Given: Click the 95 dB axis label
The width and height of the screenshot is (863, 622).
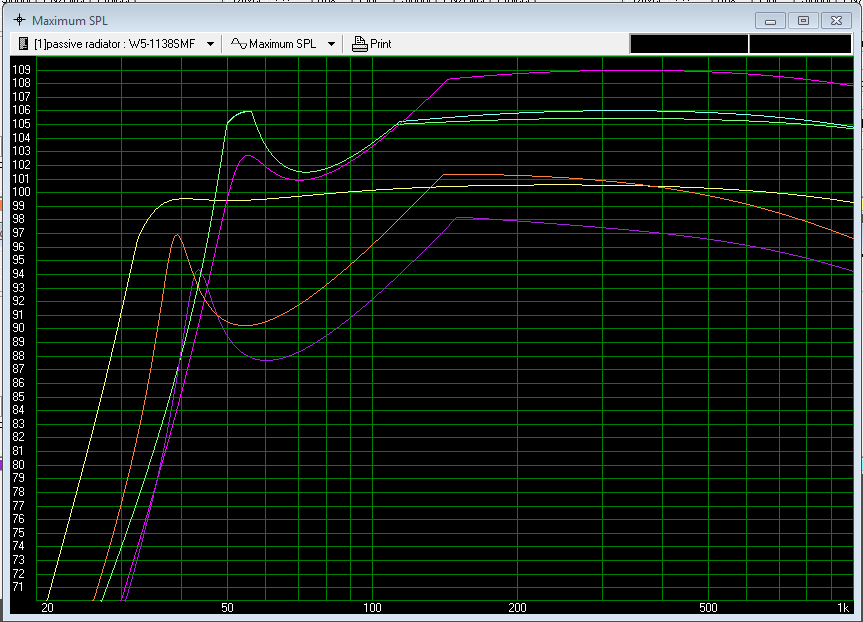Looking at the screenshot, I should pos(18,260).
